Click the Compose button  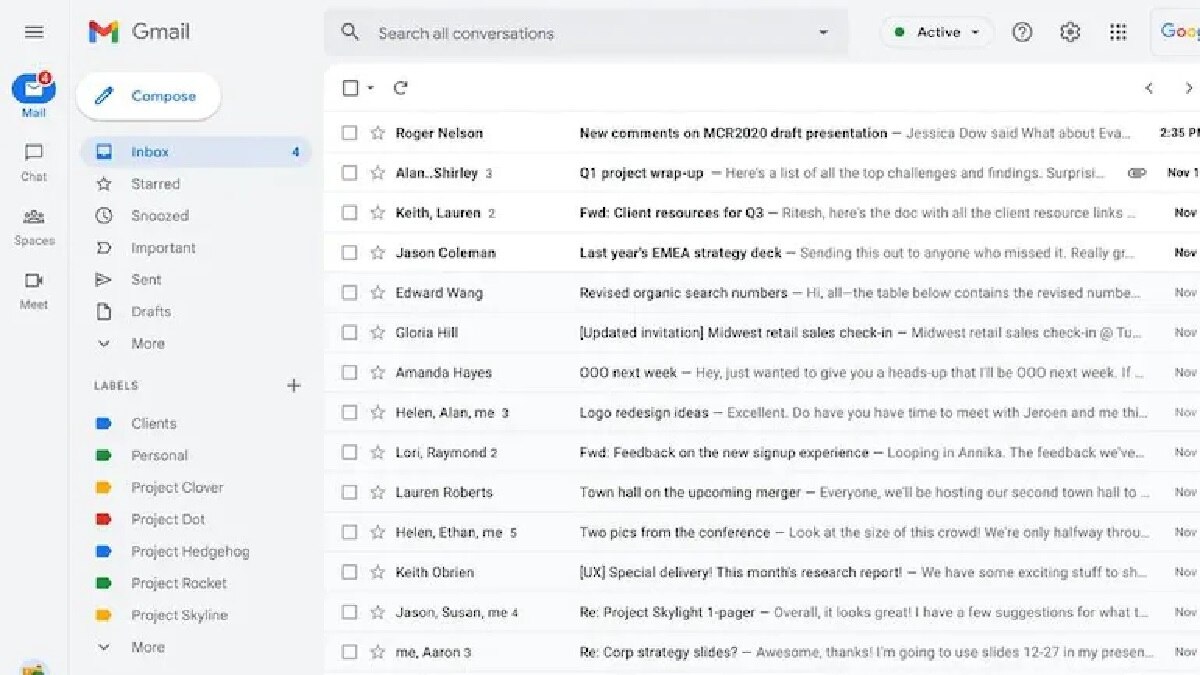coord(147,95)
